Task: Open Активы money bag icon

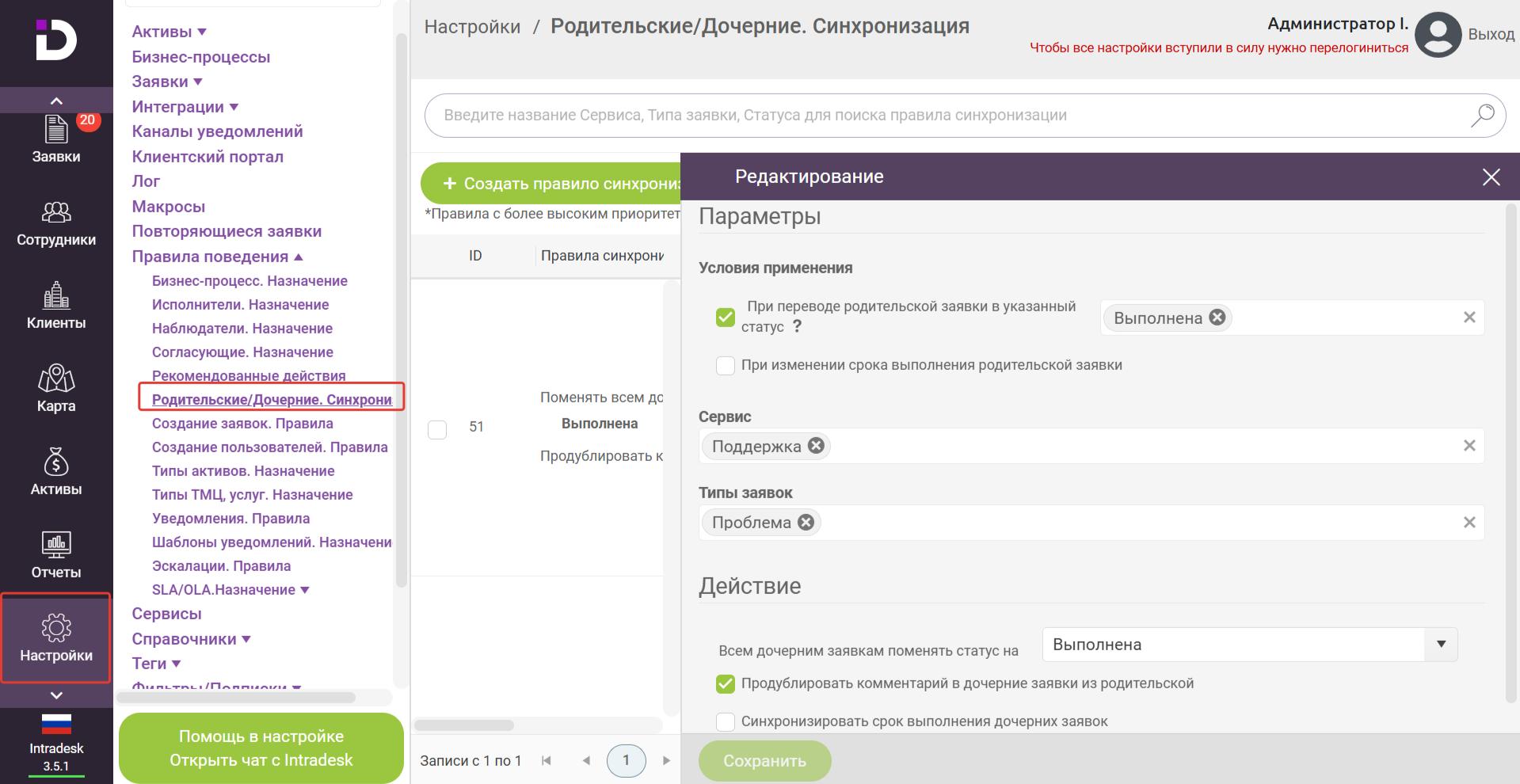Action: [x=55, y=473]
